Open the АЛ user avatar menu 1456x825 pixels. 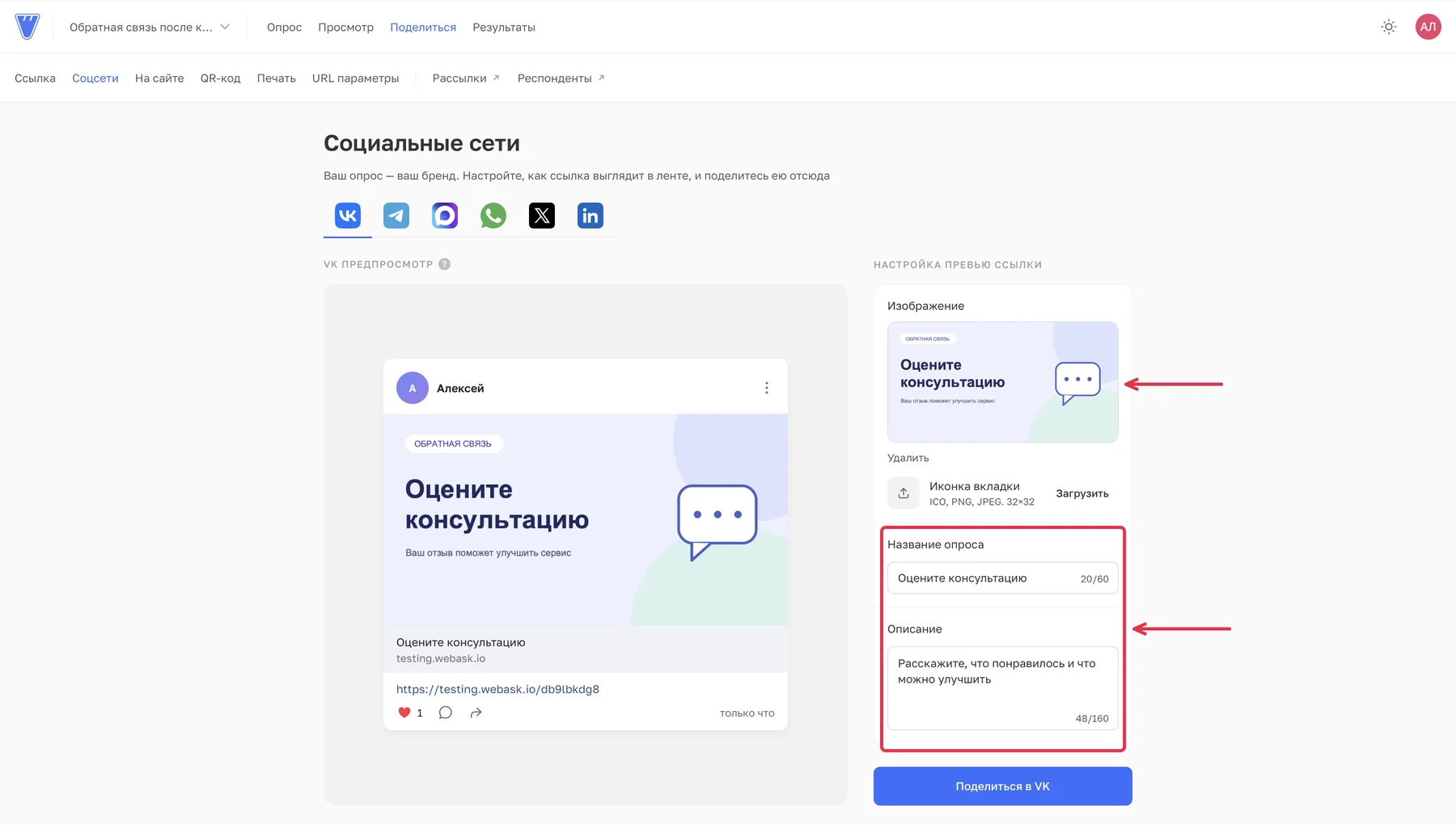click(1428, 27)
